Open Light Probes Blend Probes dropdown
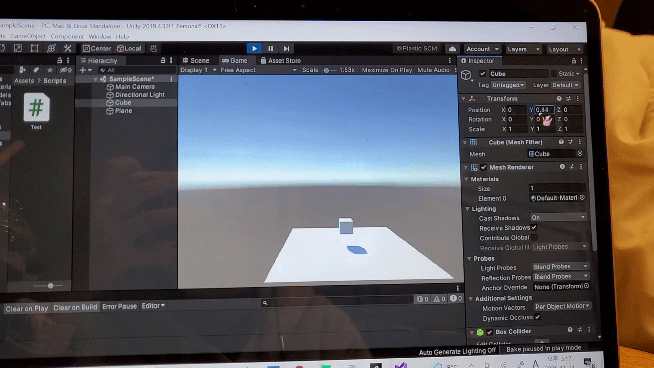The width and height of the screenshot is (654, 368). (560, 266)
